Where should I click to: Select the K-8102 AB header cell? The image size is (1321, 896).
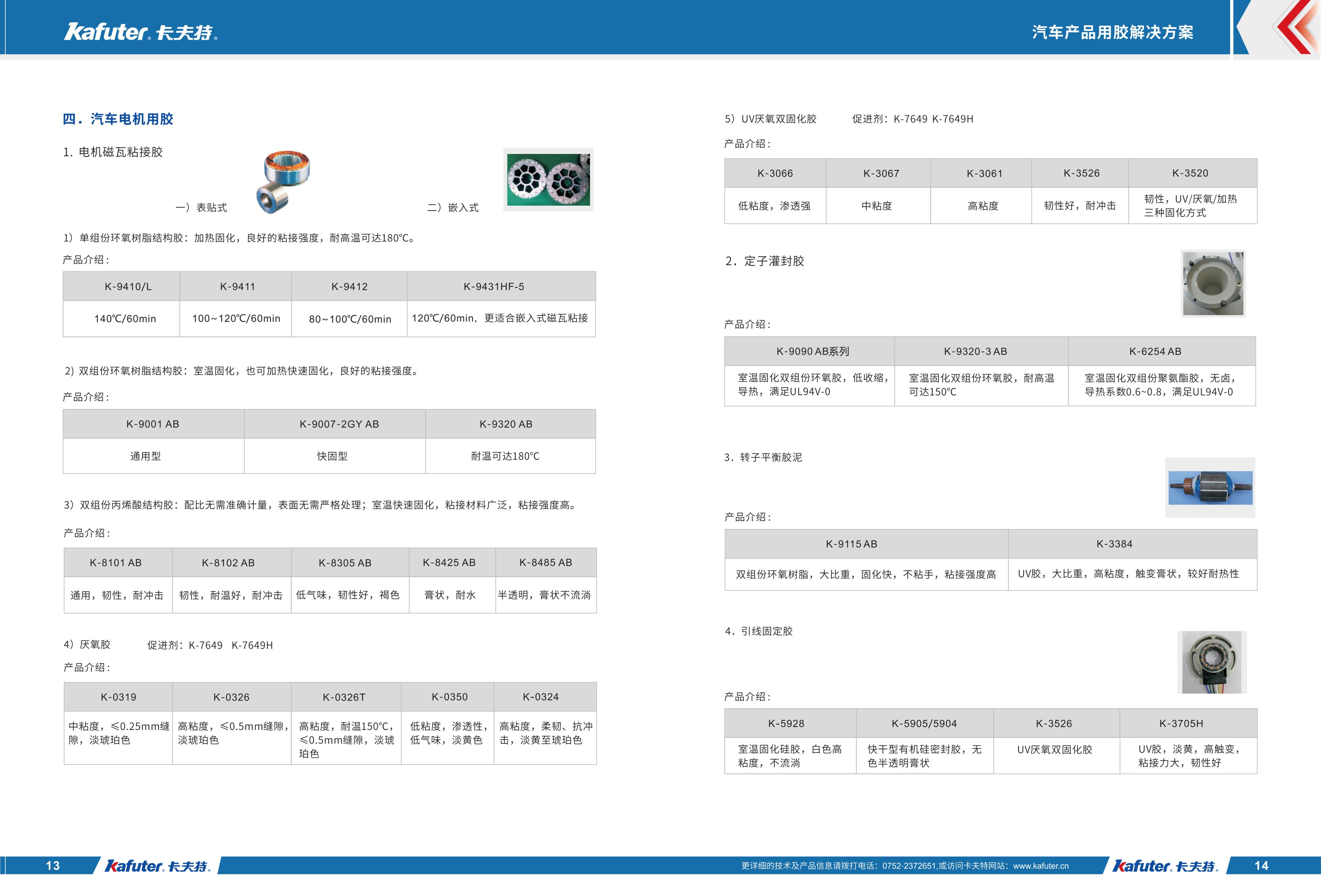point(232,562)
